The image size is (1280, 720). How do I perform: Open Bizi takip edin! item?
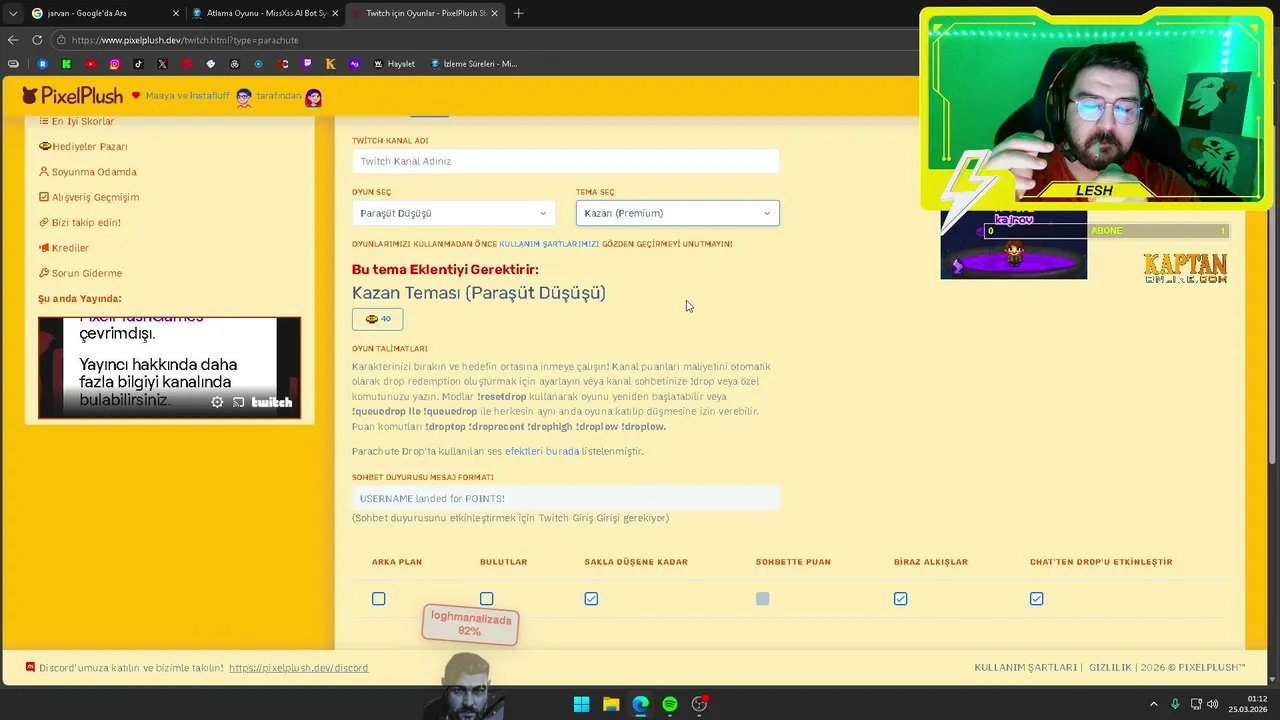tap(79, 222)
